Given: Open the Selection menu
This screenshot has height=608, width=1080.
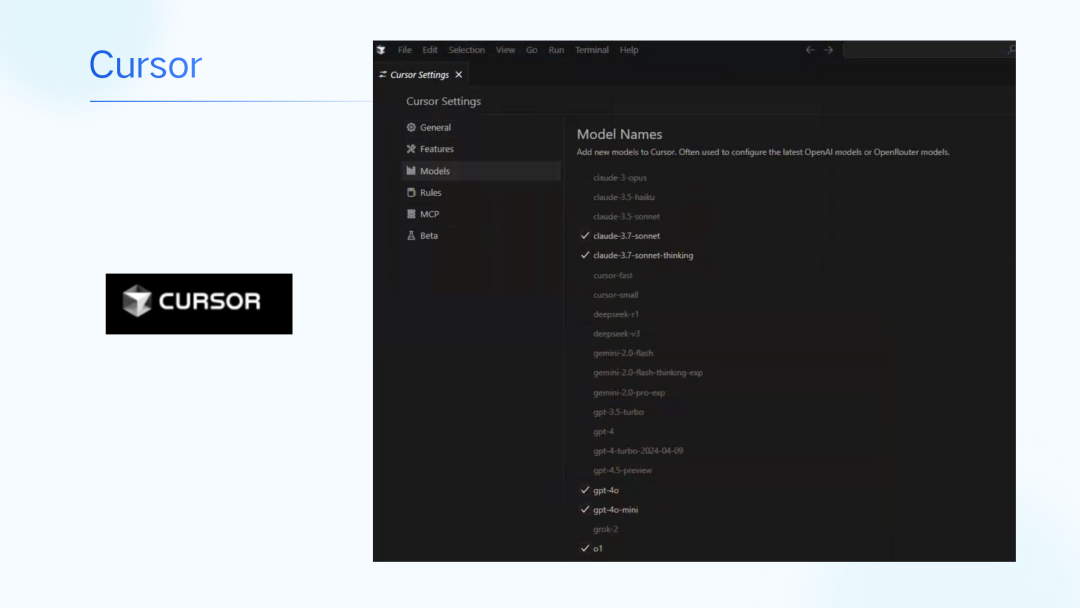Looking at the screenshot, I should 466,50.
